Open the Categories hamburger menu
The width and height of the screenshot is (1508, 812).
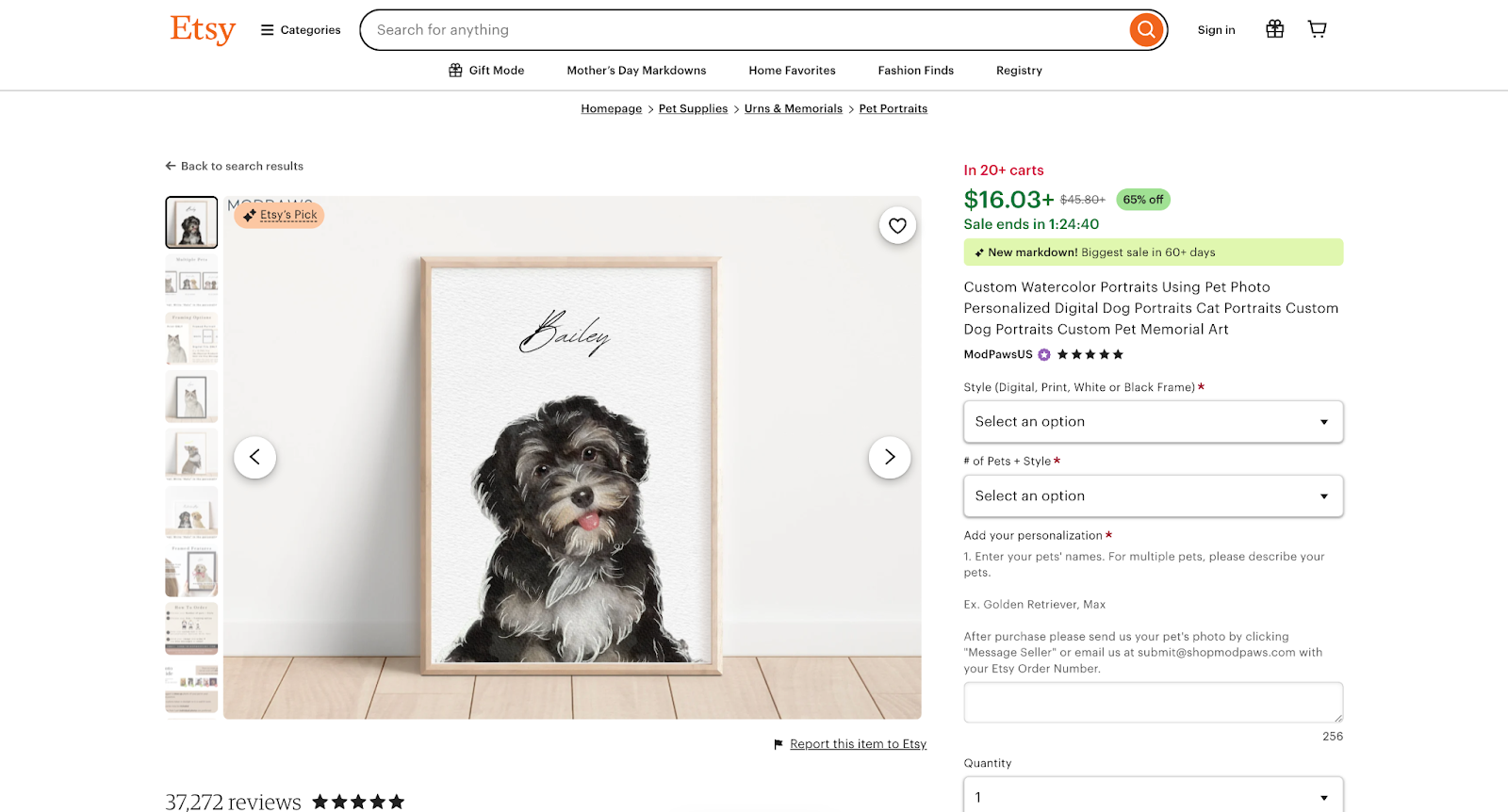(x=265, y=29)
